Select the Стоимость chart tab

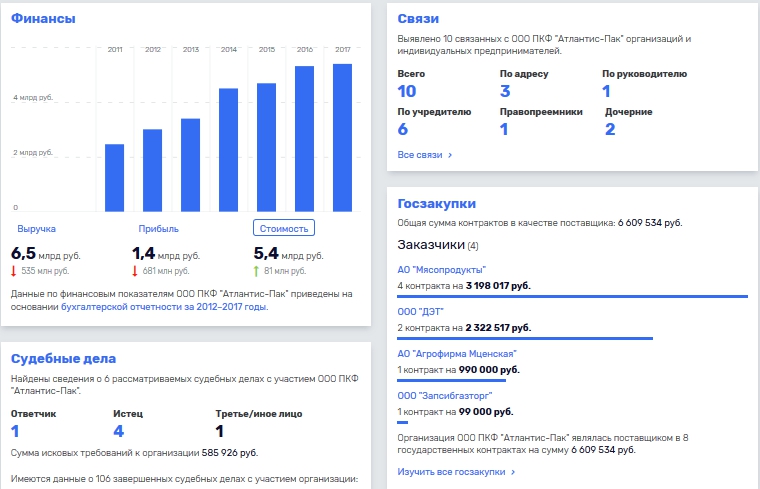point(284,228)
